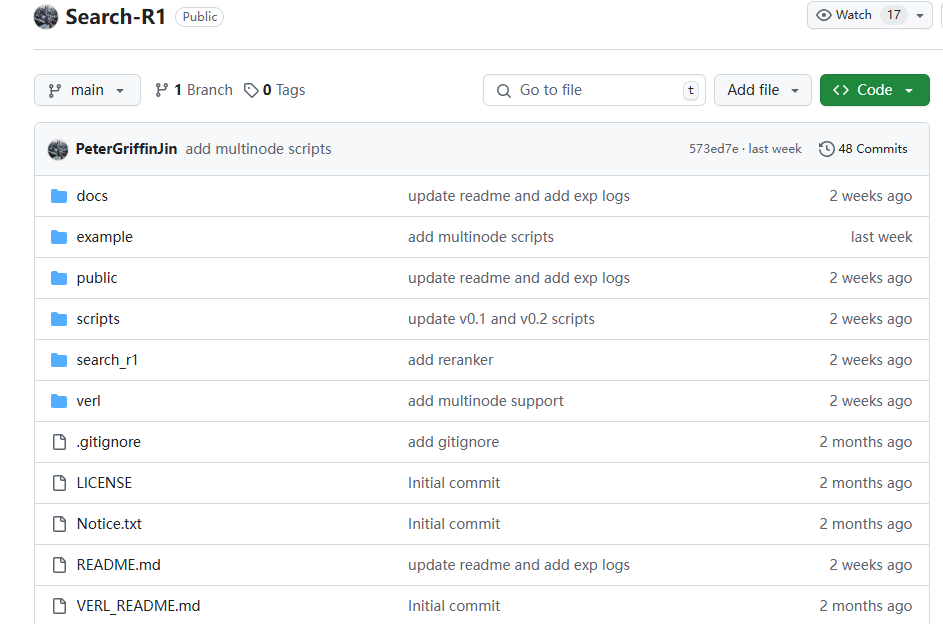Open the LICENSE file
The image size is (943, 624).
(x=104, y=483)
